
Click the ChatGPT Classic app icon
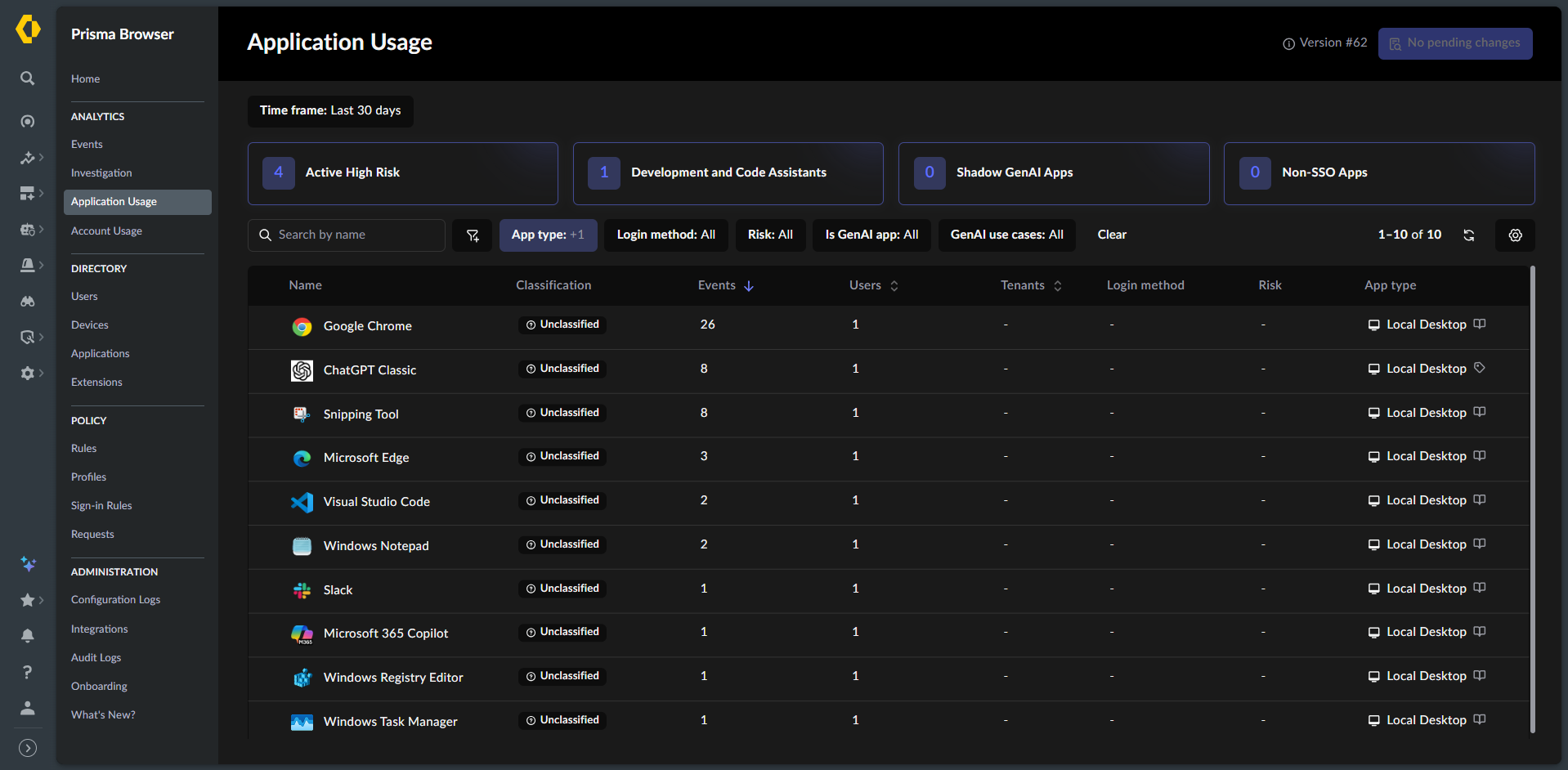point(302,371)
